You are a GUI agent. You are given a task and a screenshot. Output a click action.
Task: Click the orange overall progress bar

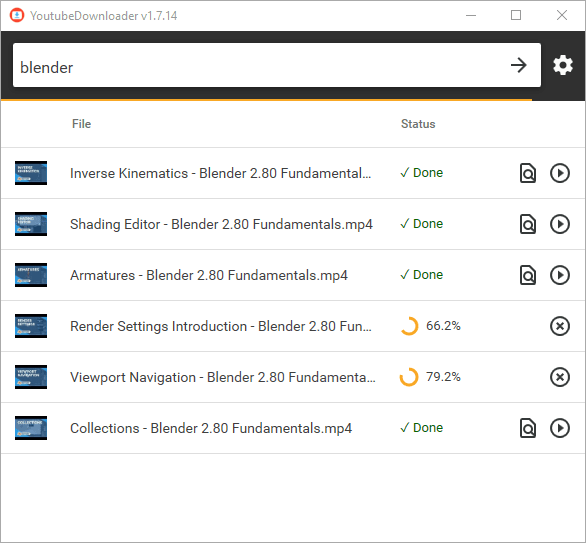coord(266,100)
